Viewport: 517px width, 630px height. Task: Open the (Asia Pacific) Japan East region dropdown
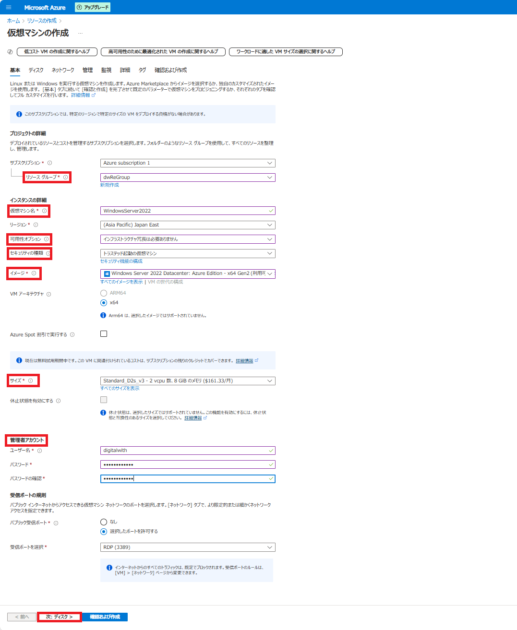[188, 225]
